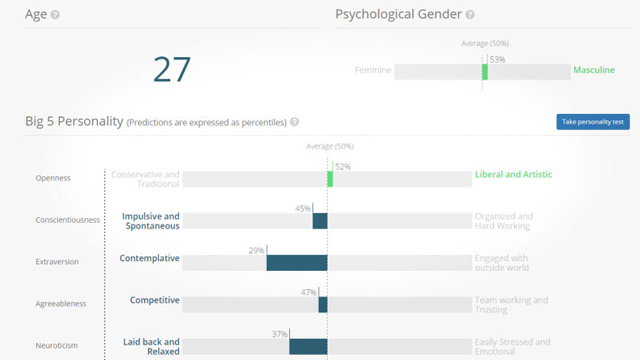640x360 pixels.
Task: Click the Competitive label
Action: [x=155, y=300]
